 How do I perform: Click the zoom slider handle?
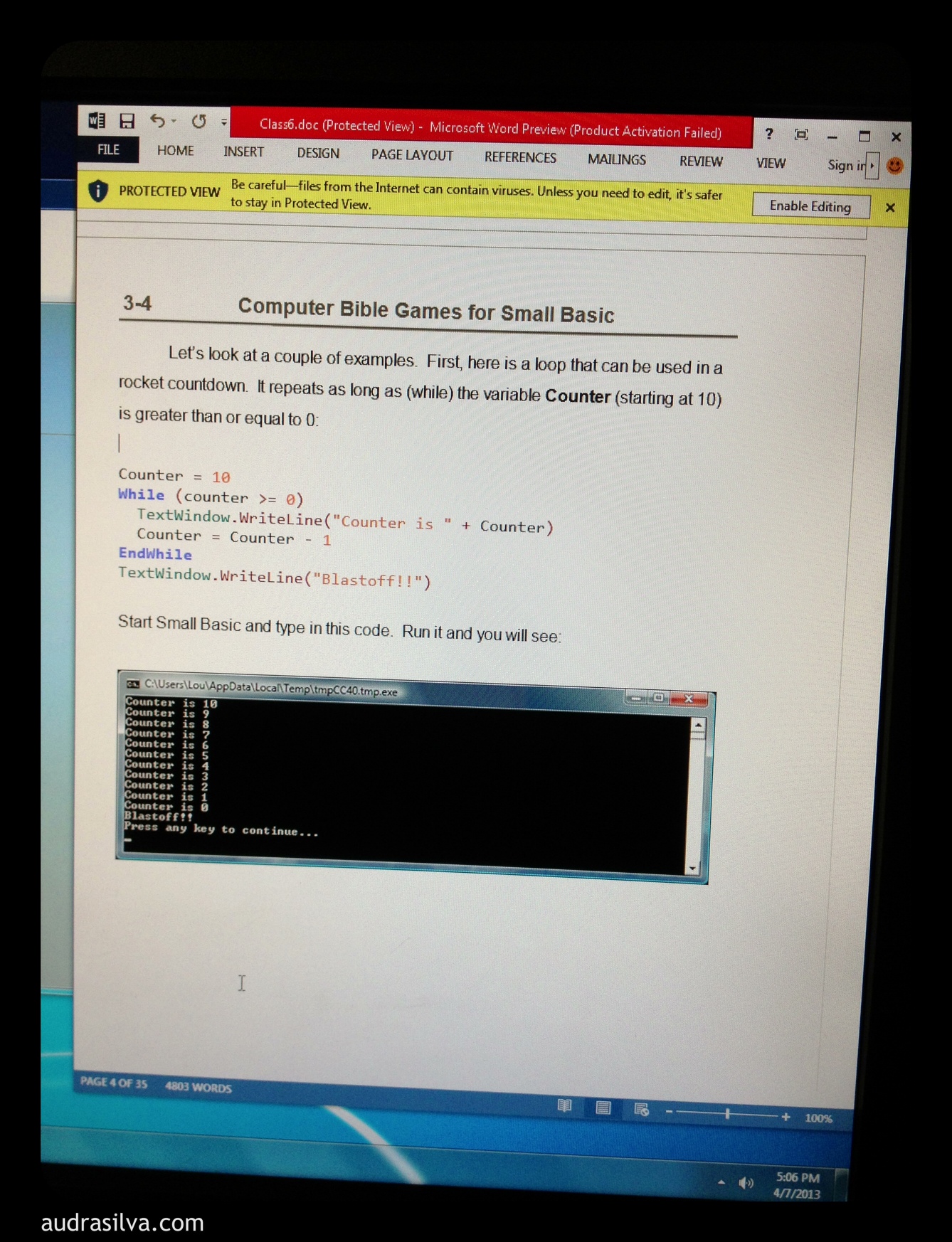[x=727, y=1114]
